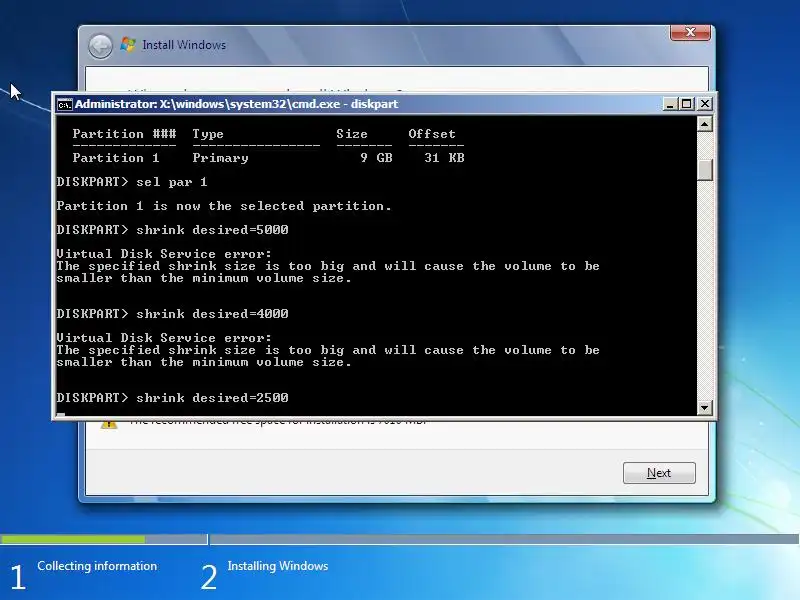800x600 pixels.
Task: Minimize the diskpart command prompt window
Action: [x=670, y=104]
